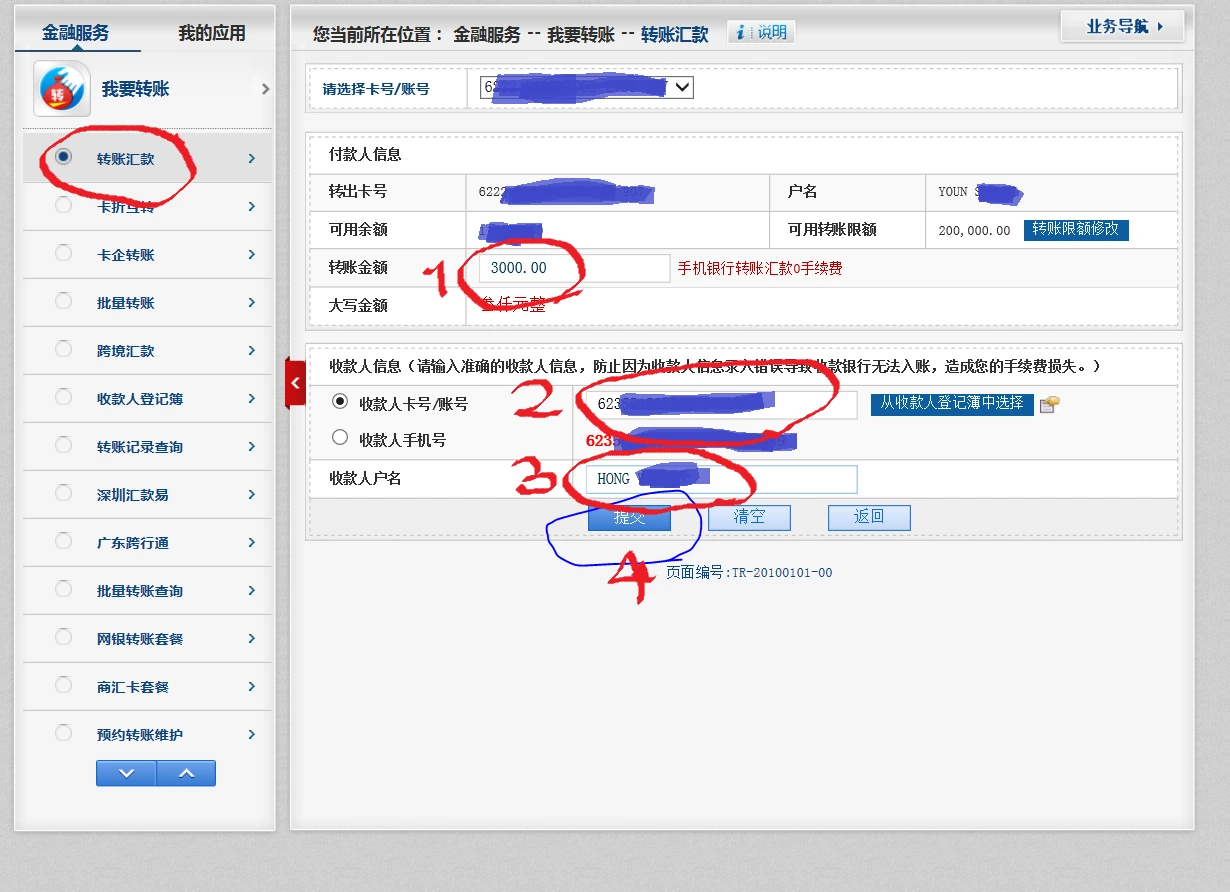1230x892 pixels.
Task: Expand chevron on 卡企转账 row
Action: (x=252, y=255)
